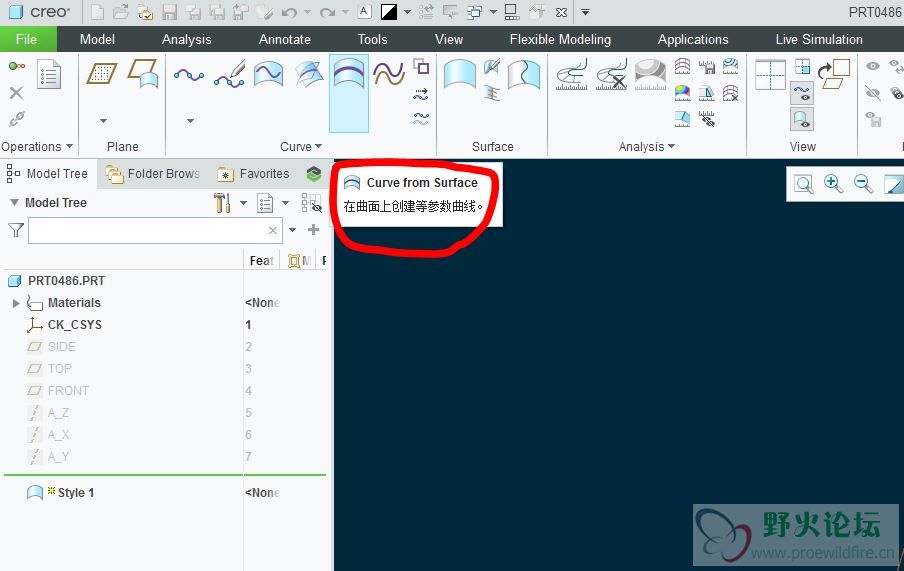Switch to the Flexible Modeling tab

coord(560,39)
